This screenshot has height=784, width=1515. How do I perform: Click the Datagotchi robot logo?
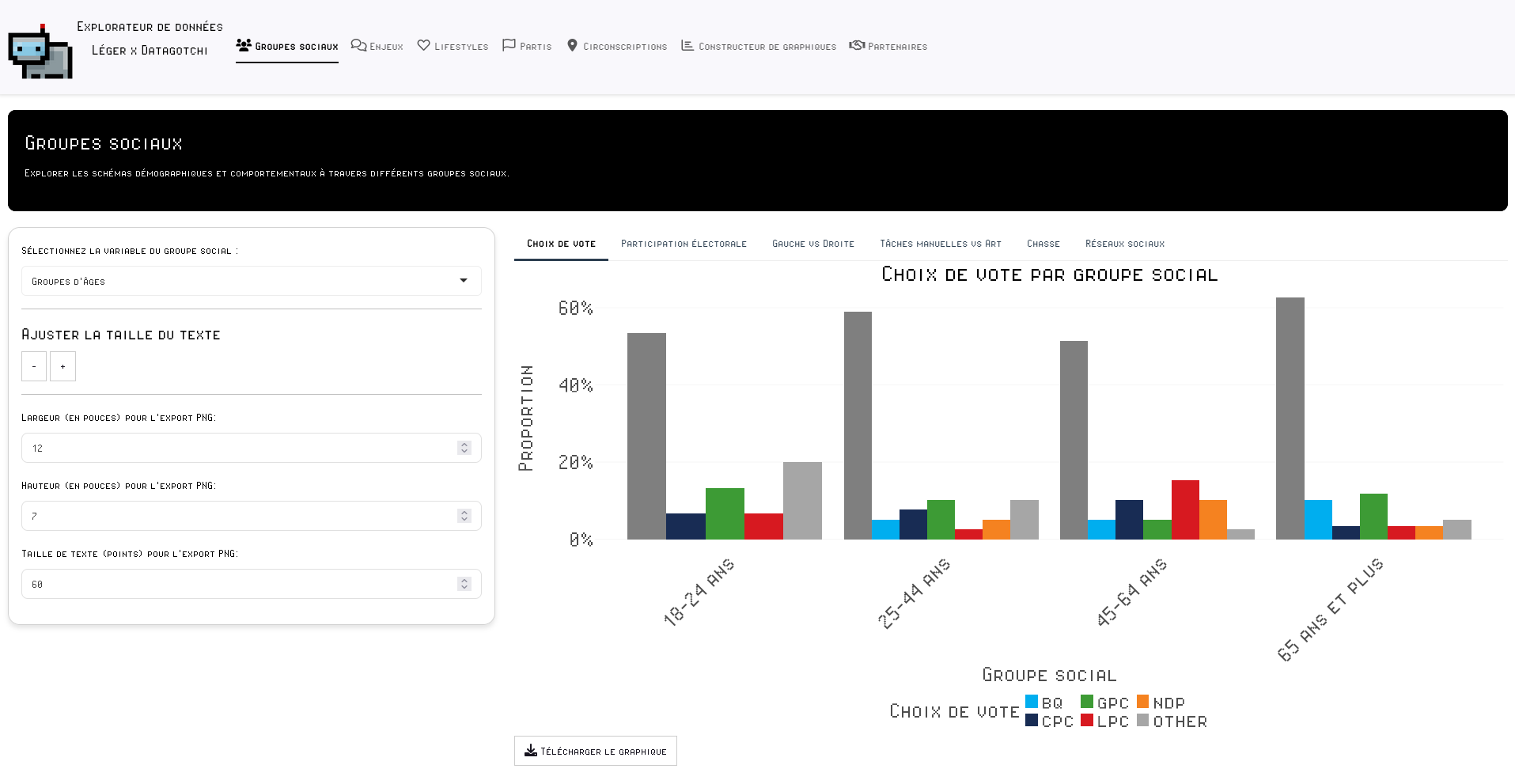coord(40,53)
